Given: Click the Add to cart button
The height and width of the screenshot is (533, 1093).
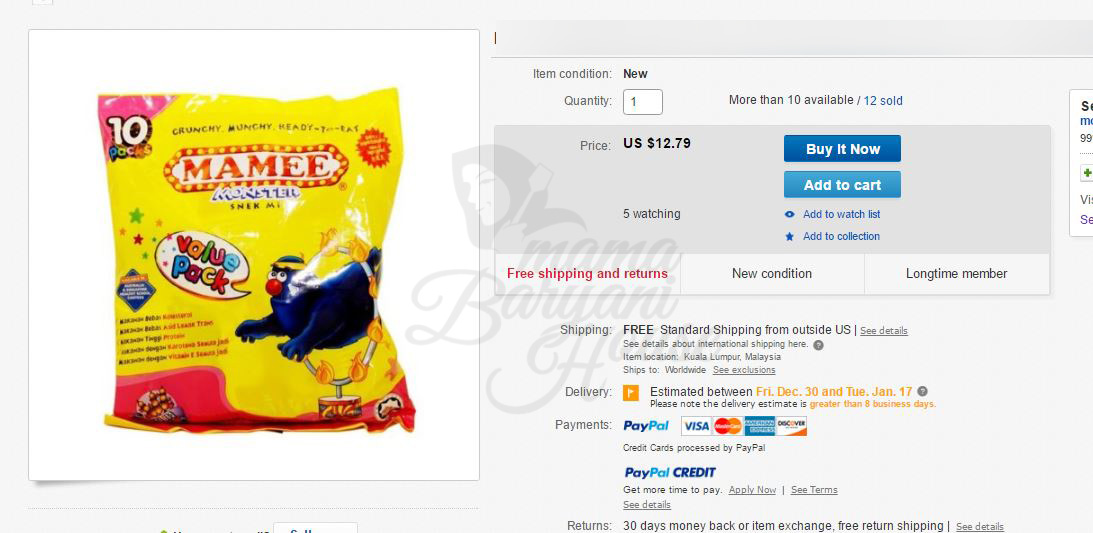Looking at the screenshot, I should [842, 185].
